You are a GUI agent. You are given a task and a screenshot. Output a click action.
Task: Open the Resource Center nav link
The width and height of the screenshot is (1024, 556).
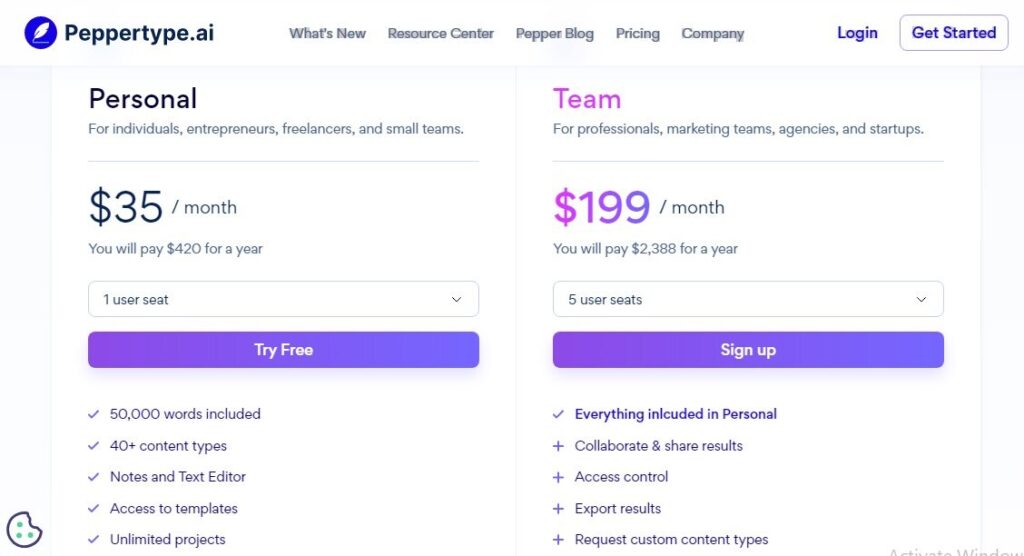440,33
